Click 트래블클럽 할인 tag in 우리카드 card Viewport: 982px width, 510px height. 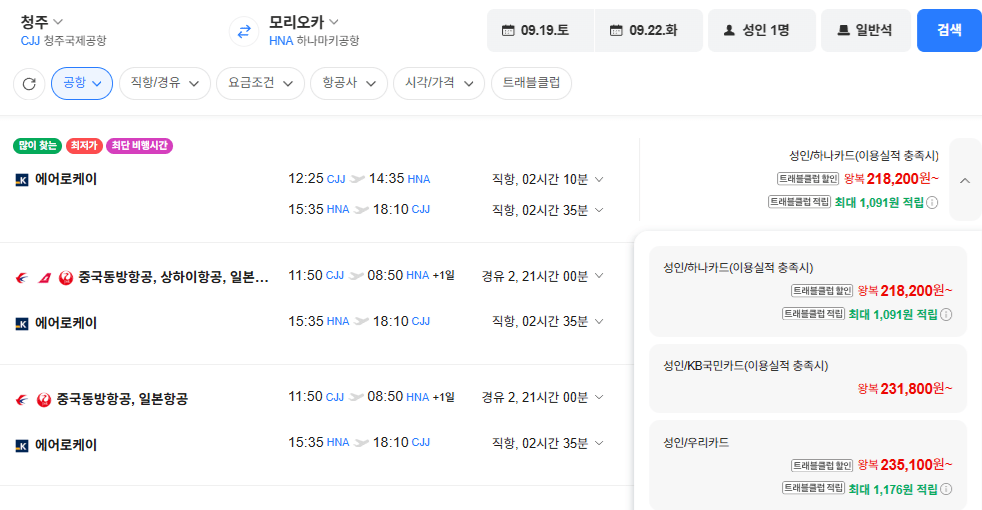(822, 466)
